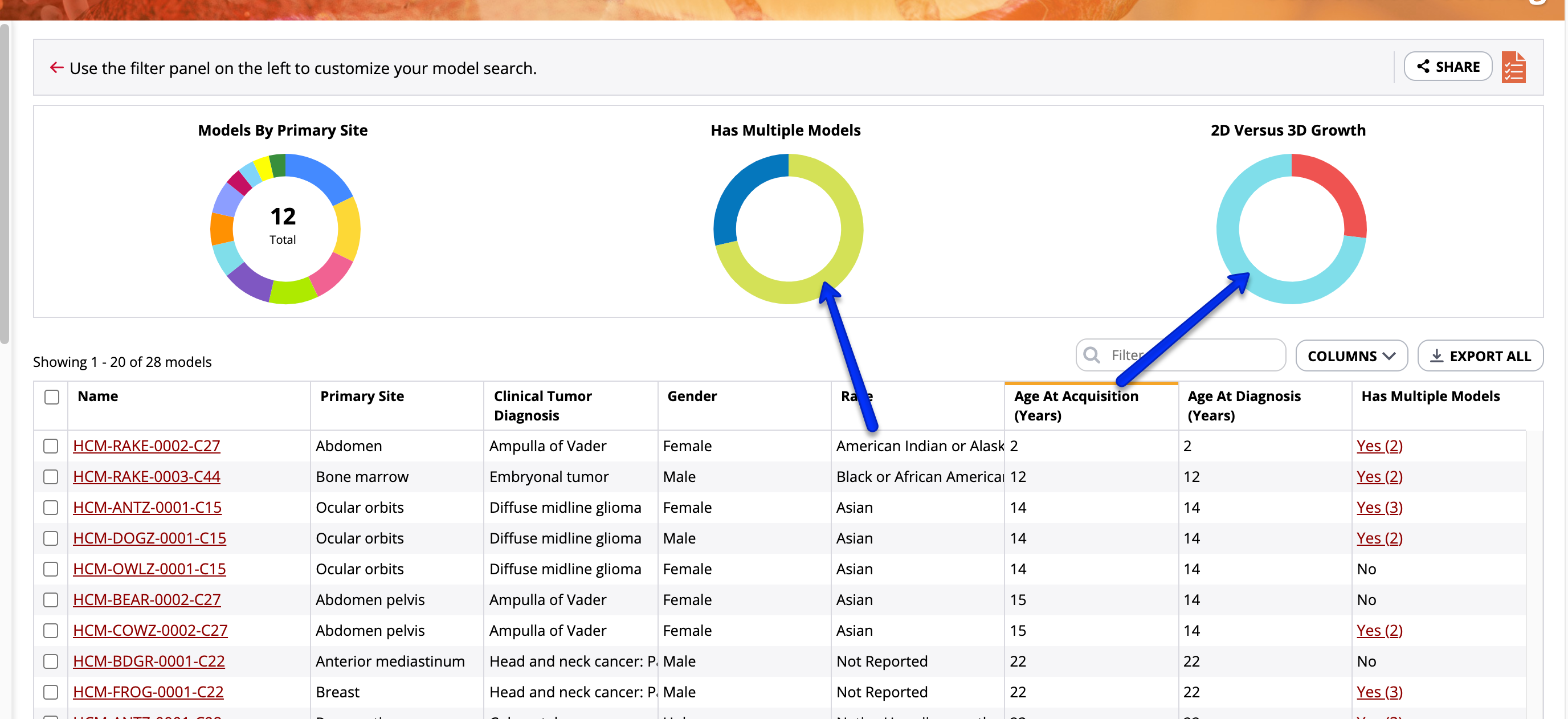Click the Yes (2) link for HCM-COWZ-0002-C27
The width and height of the screenshot is (1568, 719).
[1379, 630]
